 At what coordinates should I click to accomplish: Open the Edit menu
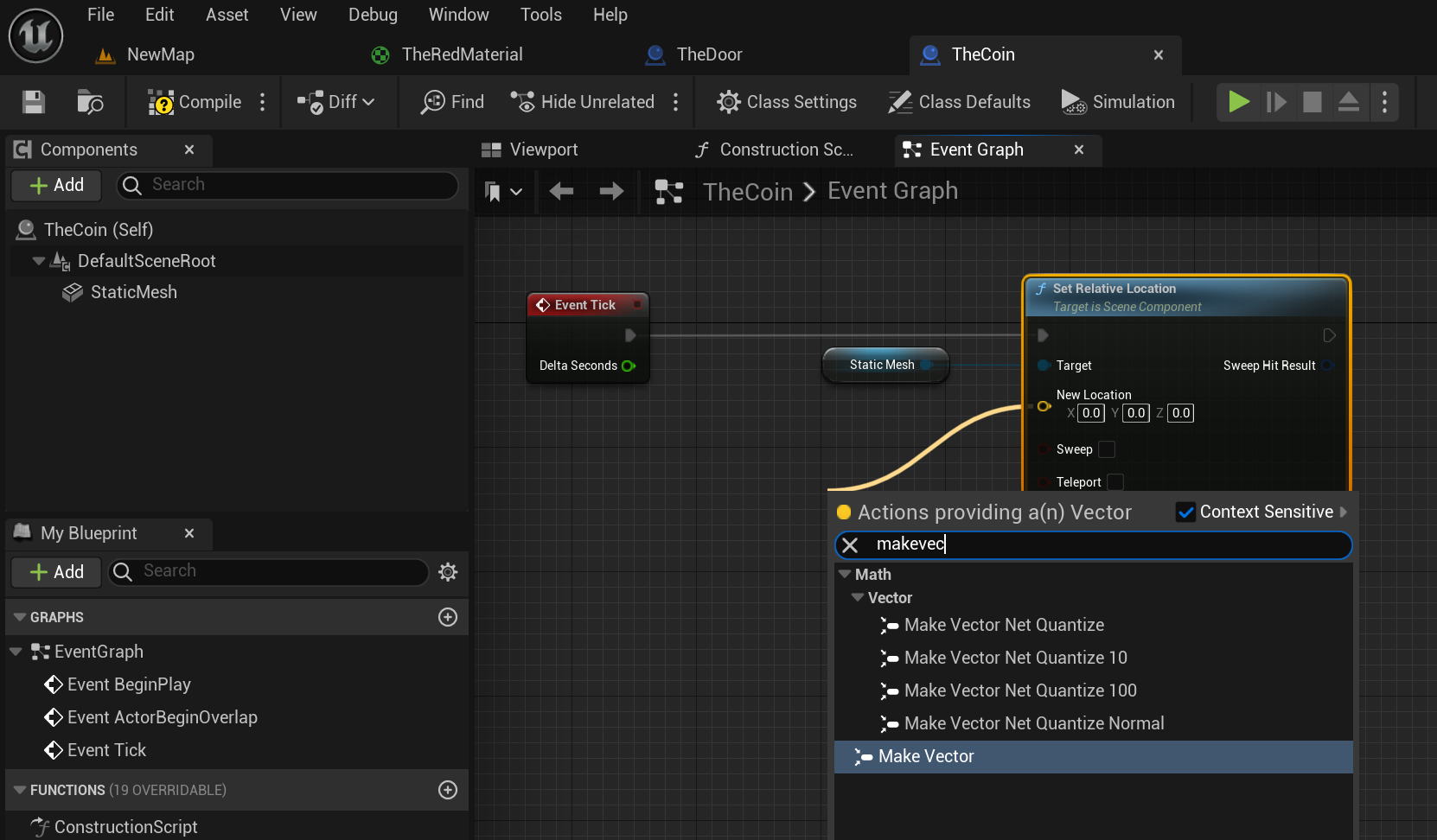pyautogui.click(x=160, y=15)
